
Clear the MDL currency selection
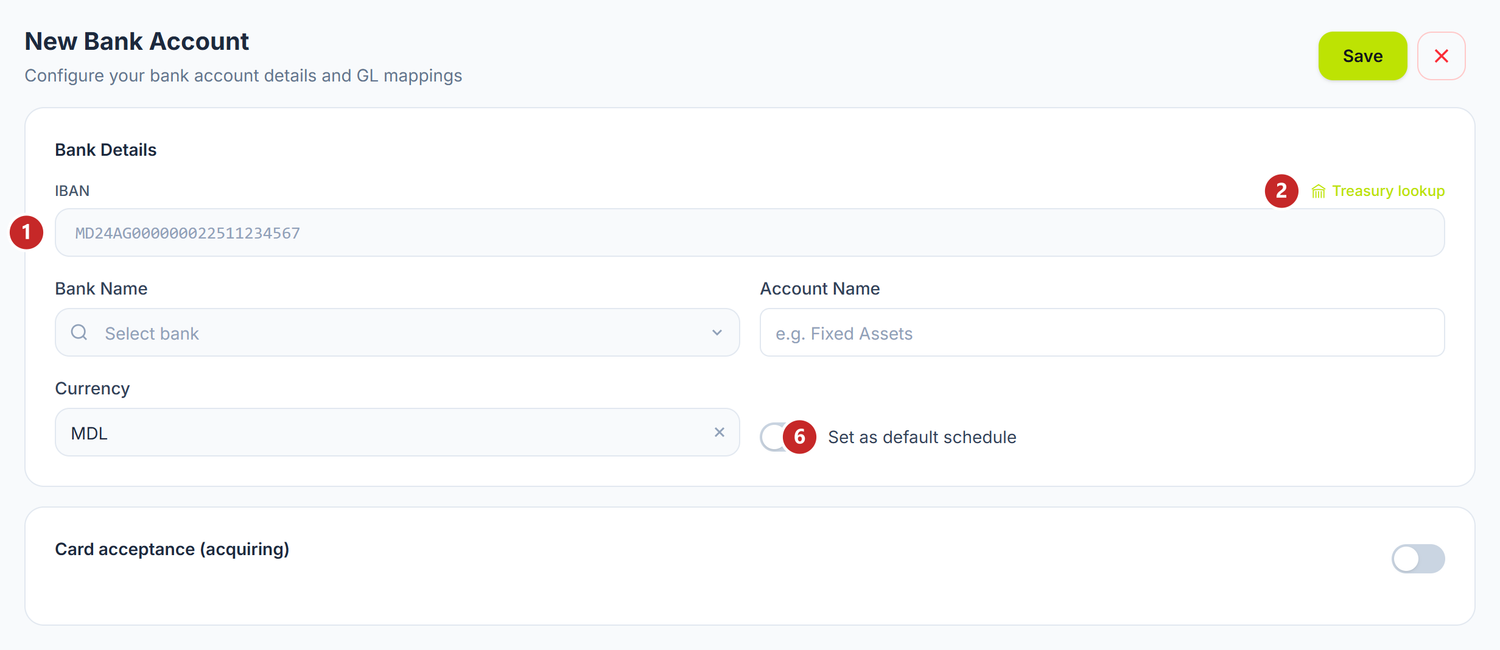[719, 433]
